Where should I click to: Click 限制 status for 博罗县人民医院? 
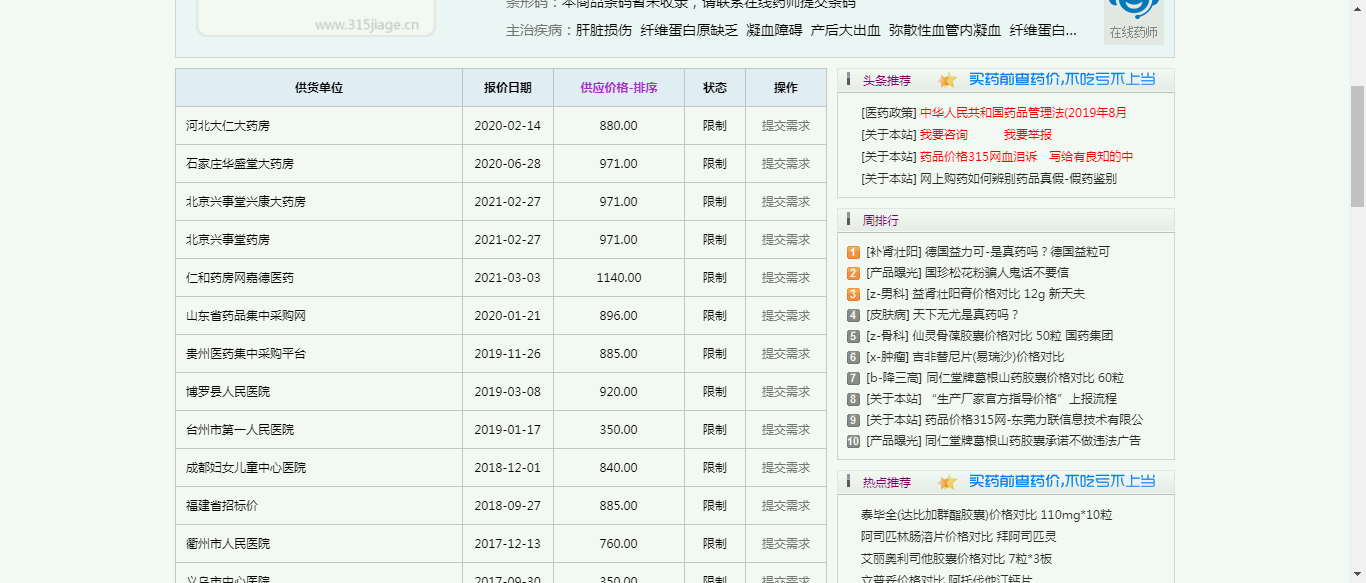tap(715, 392)
